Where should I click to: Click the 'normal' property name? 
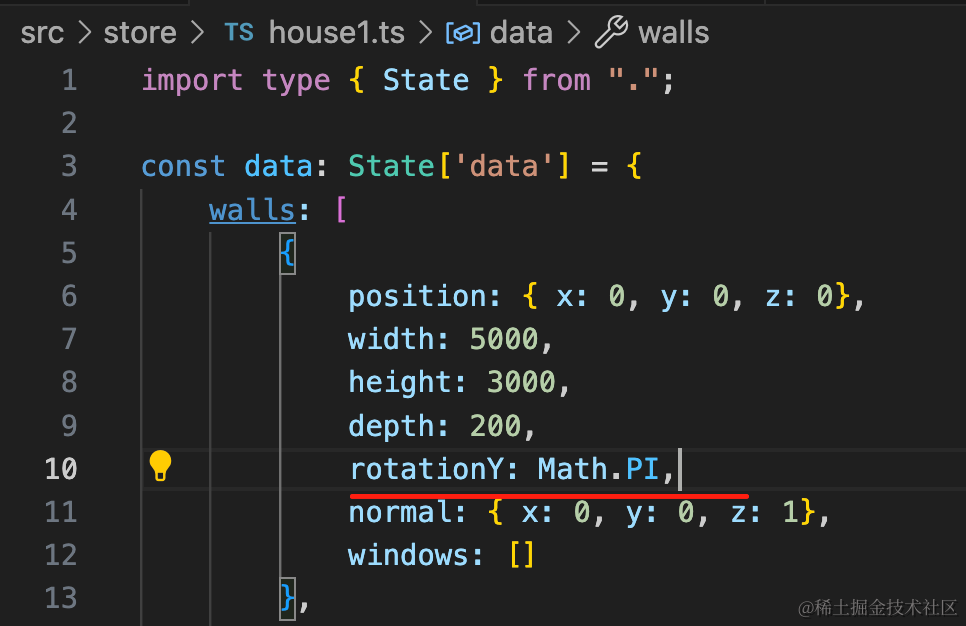pyautogui.click(x=400, y=512)
